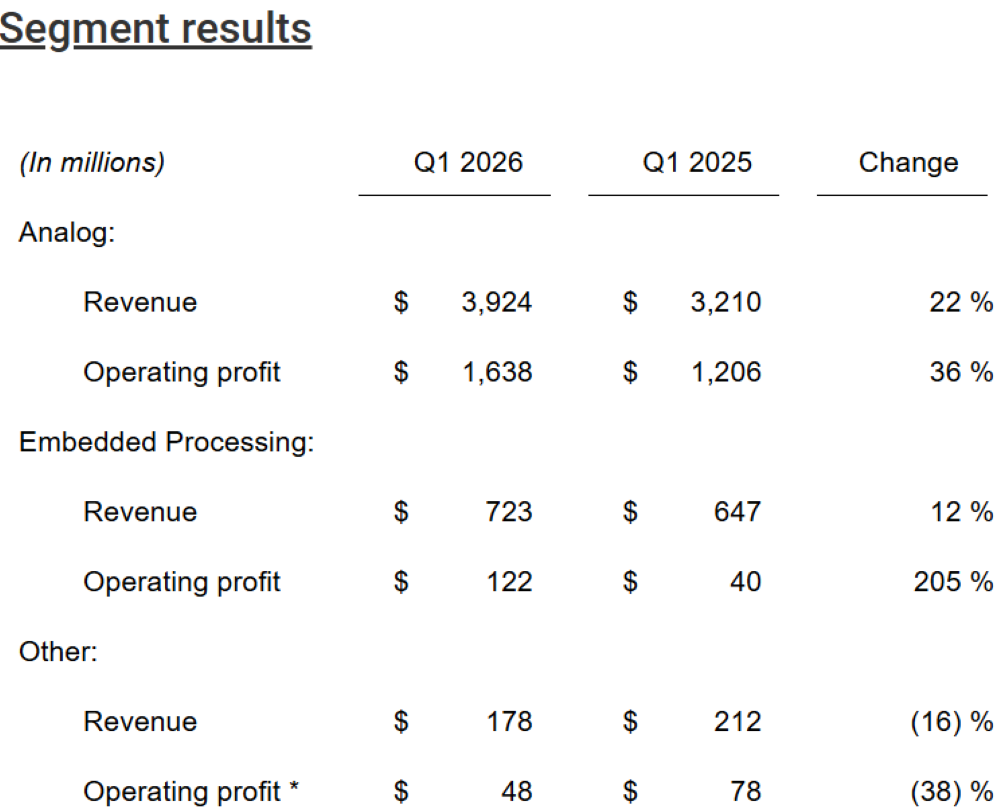Viewport: 1000px width, 812px height.
Task: Click the (In millions) label
Action: 92,163
